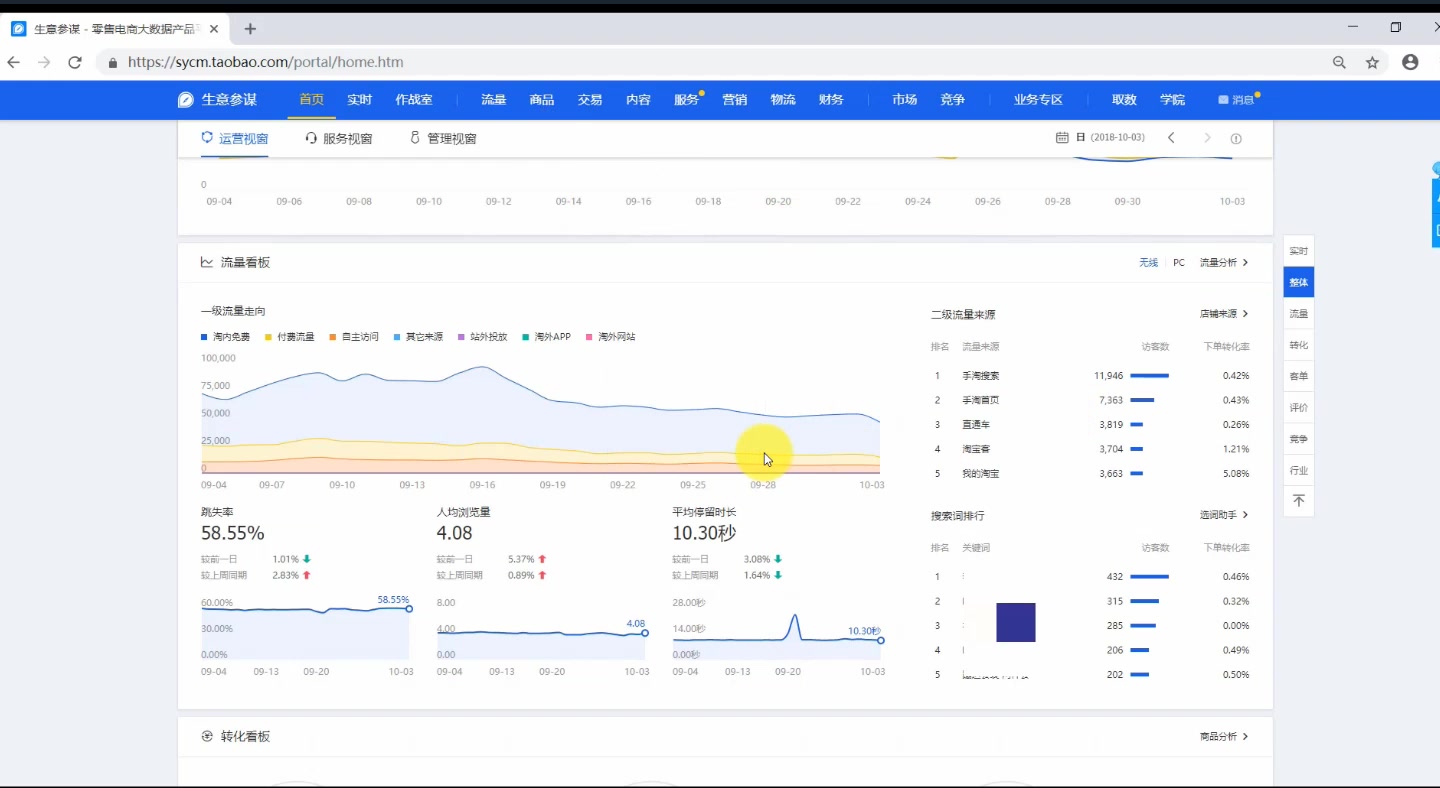The width and height of the screenshot is (1440, 788).
Task: Switch to the 服务视窗 tab
Action: coord(339,138)
